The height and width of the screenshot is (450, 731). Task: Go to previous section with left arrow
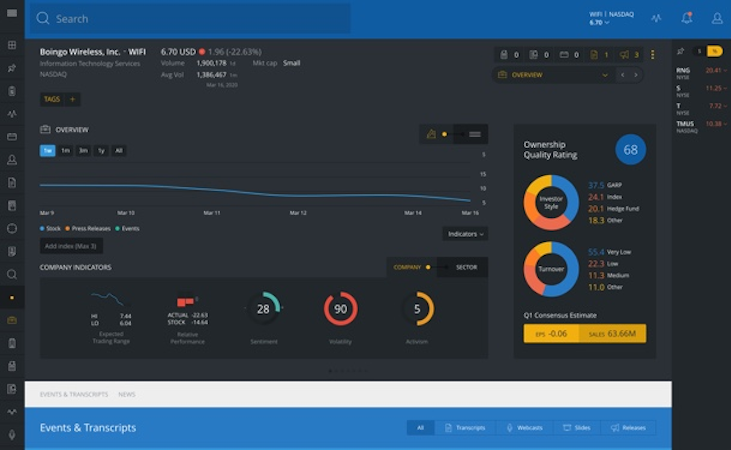[x=622, y=75]
